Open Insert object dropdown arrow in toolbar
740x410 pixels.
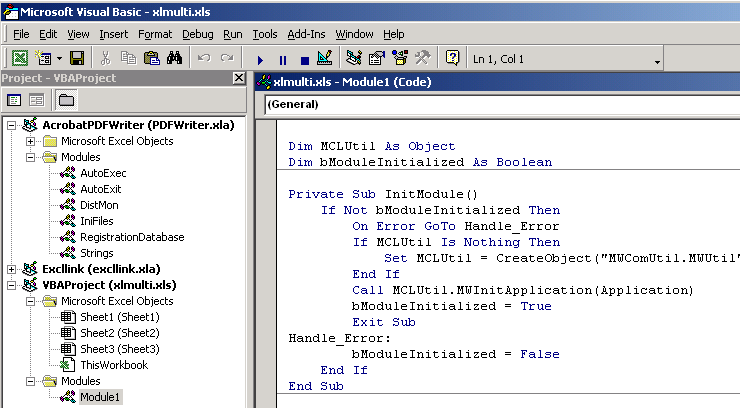(59, 59)
